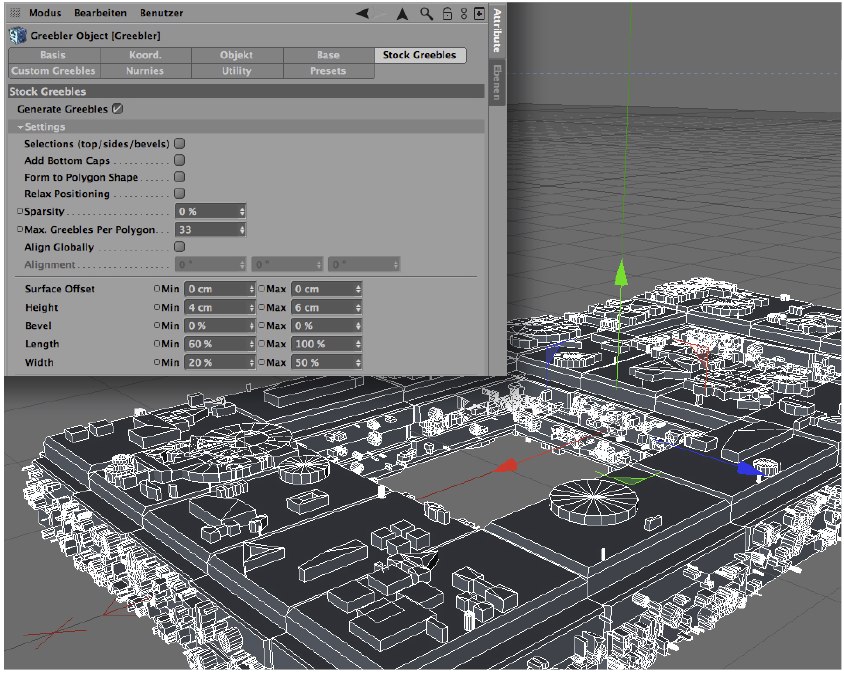Open the Presets tab
The height and width of the screenshot is (673, 844).
pyautogui.click(x=328, y=71)
